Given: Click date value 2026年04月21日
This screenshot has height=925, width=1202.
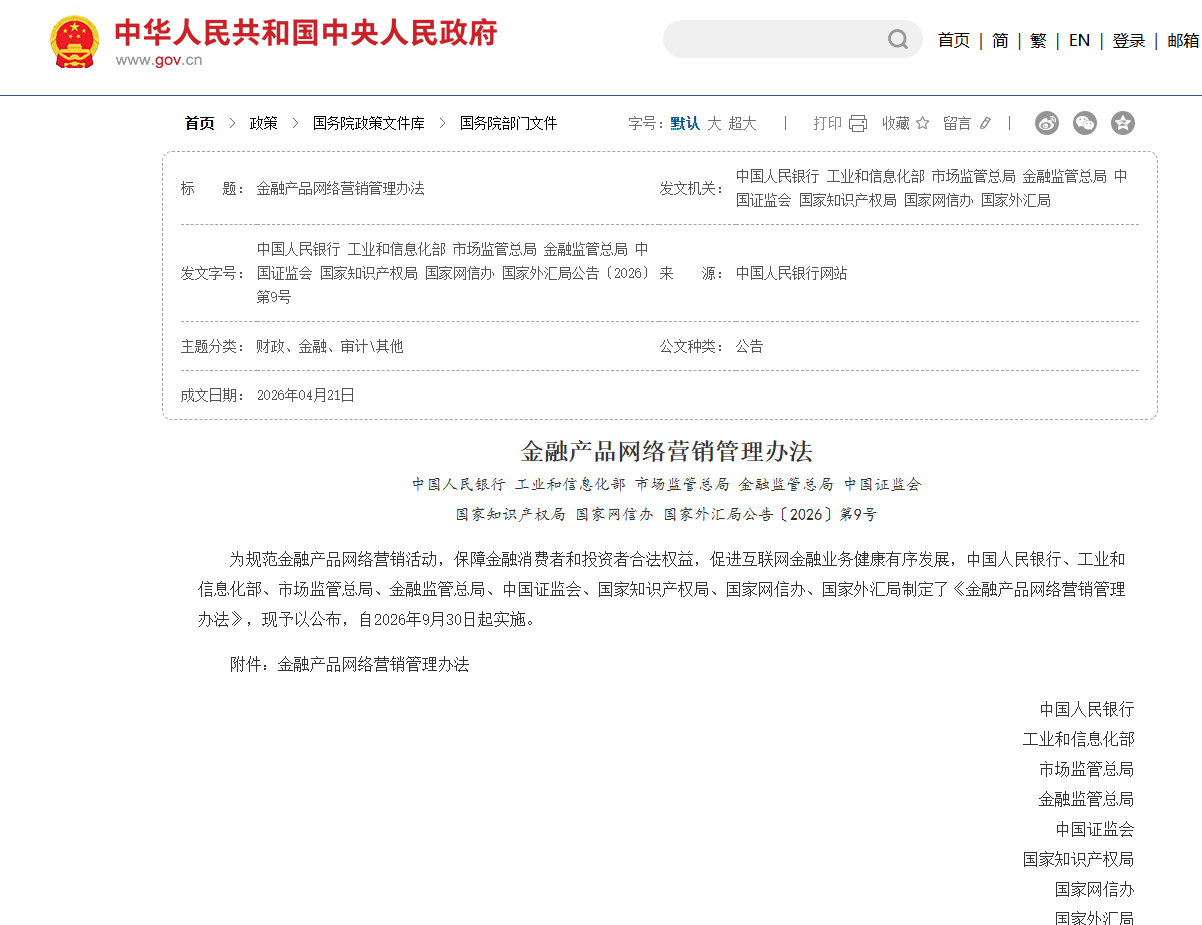Looking at the screenshot, I should pos(306,395).
